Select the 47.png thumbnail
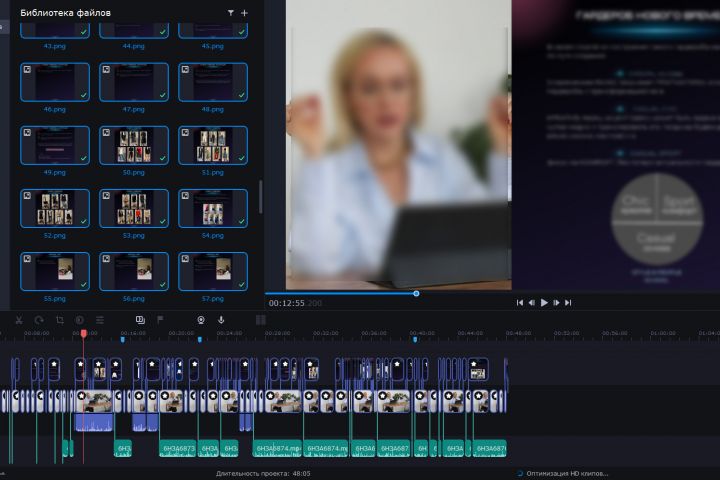Viewport: 720px width, 480px height. point(134,82)
